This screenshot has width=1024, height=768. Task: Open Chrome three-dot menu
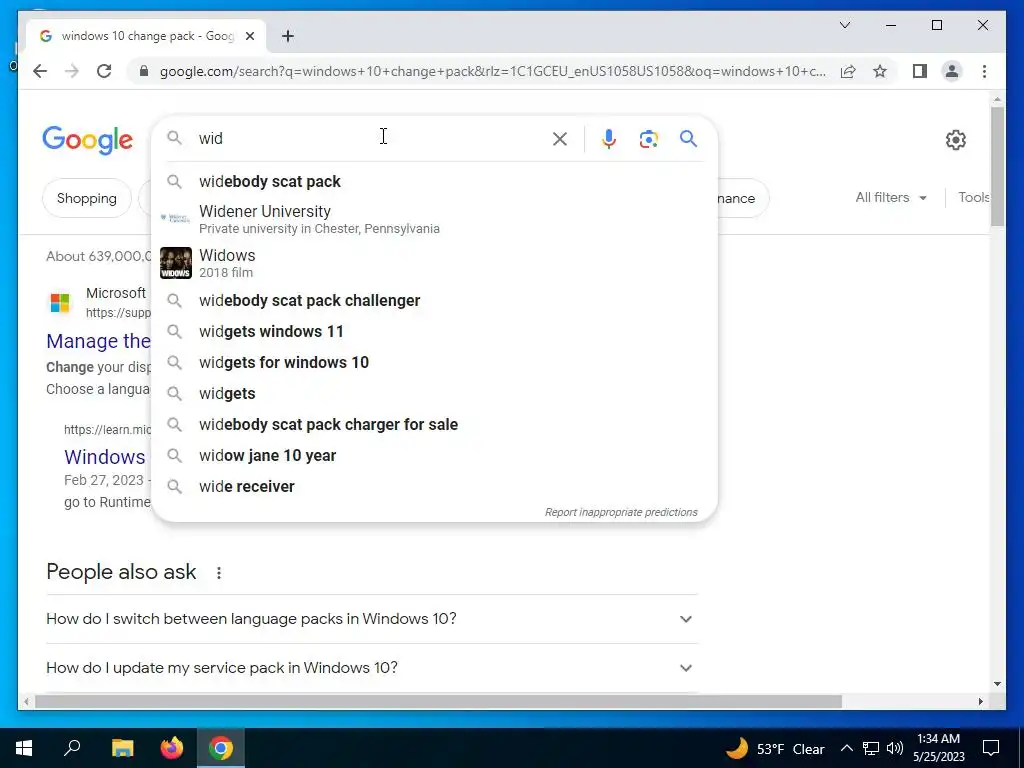[x=984, y=71]
